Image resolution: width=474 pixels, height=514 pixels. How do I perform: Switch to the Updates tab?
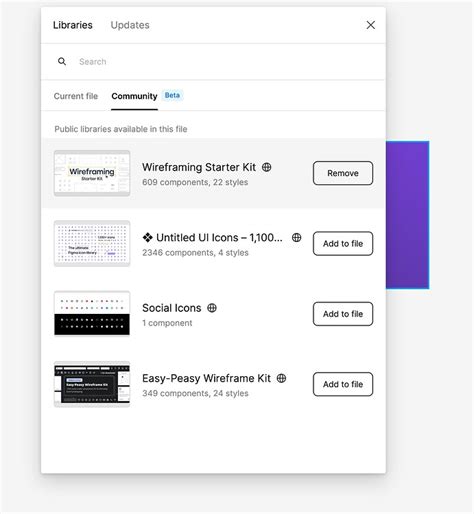point(130,25)
